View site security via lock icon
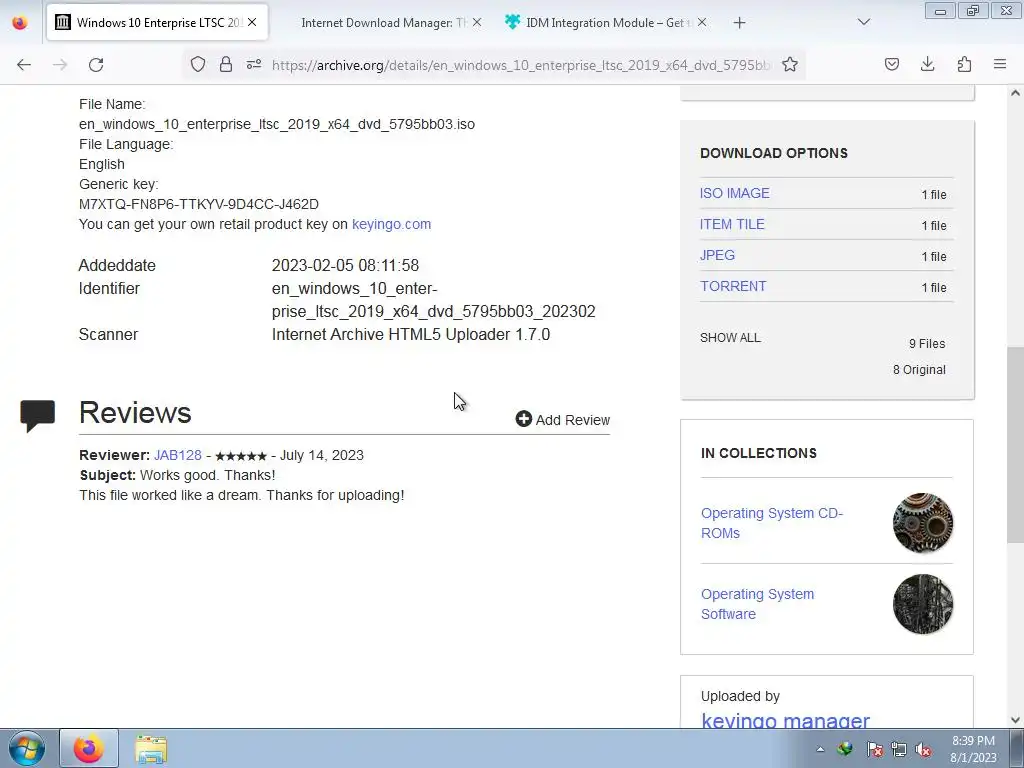The width and height of the screenshot is (1024, 768). click(x=226, y=64)
